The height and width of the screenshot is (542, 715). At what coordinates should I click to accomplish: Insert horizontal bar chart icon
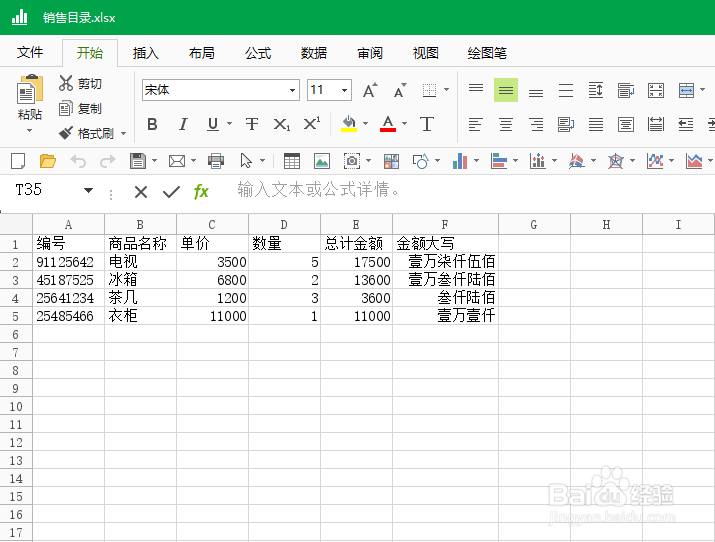pos(499,161)
